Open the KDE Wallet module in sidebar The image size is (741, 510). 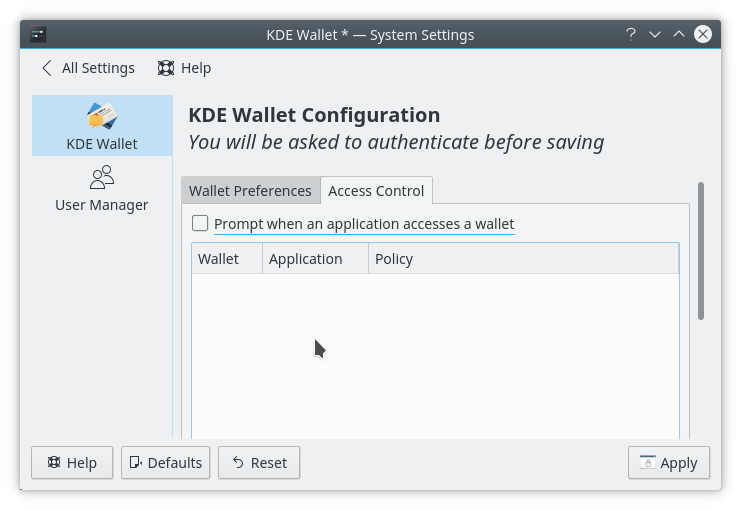tap(102, 126)
